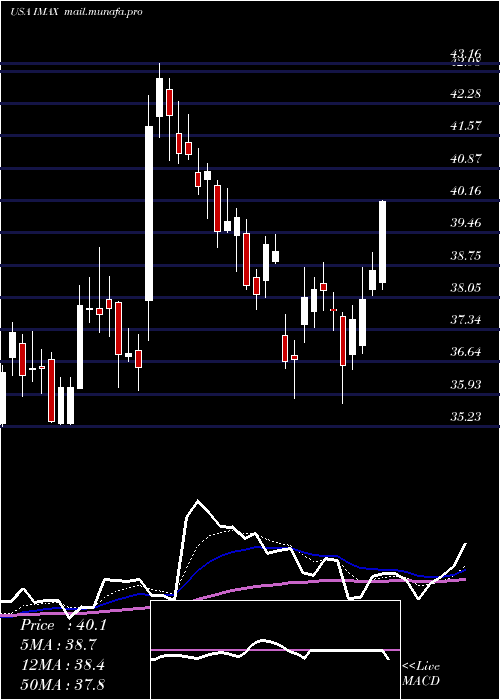Select the 35.23 price axis label
This screenshot has height=700, width=500.
click(466, 416)
